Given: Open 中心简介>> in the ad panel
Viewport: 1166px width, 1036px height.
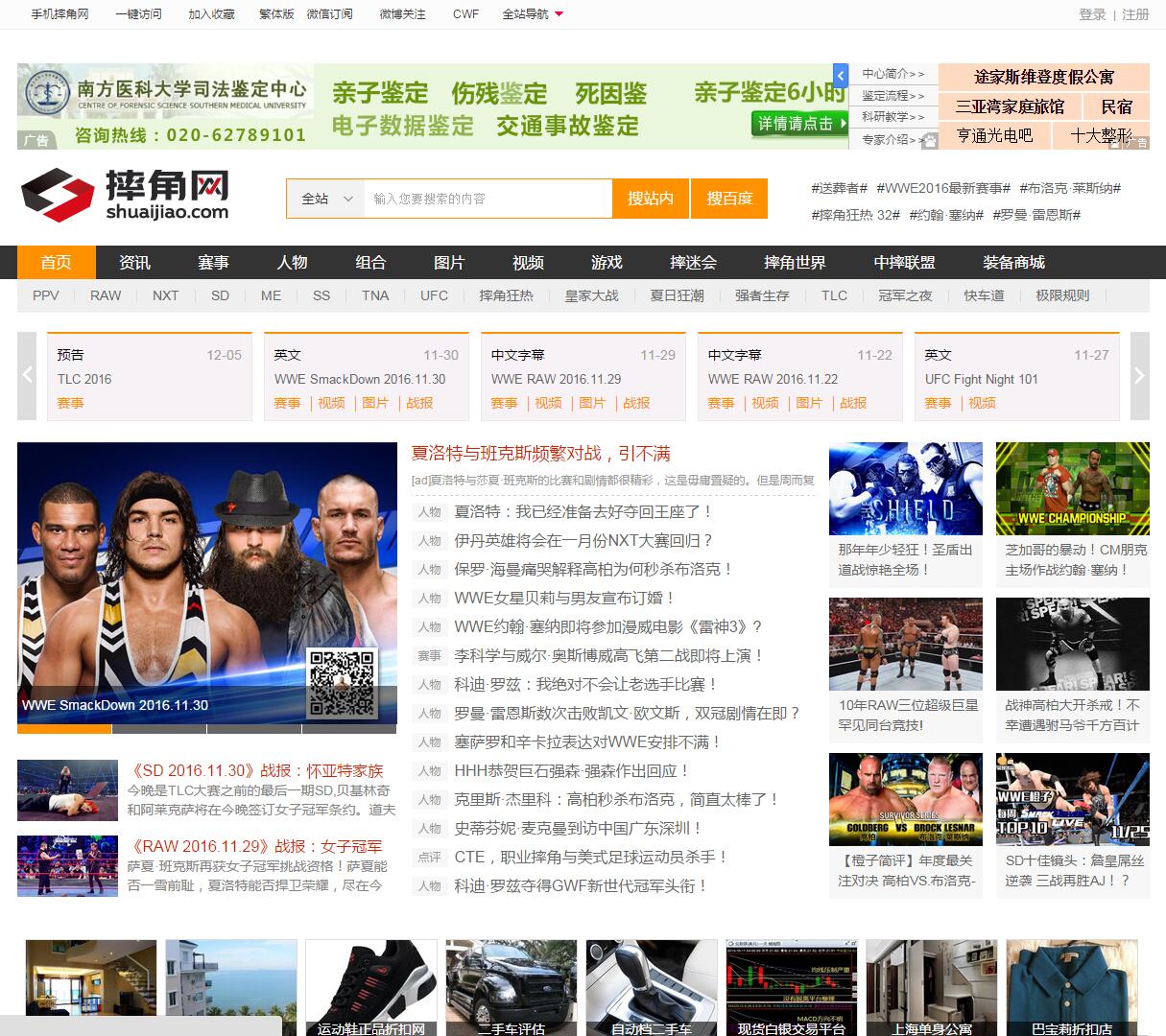Looking at the screenshot, I should [x=892, y=74].
